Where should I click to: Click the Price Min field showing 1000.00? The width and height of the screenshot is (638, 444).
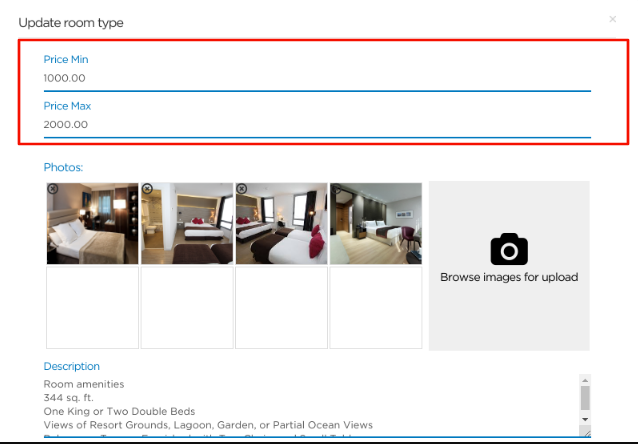coord(317,78)
